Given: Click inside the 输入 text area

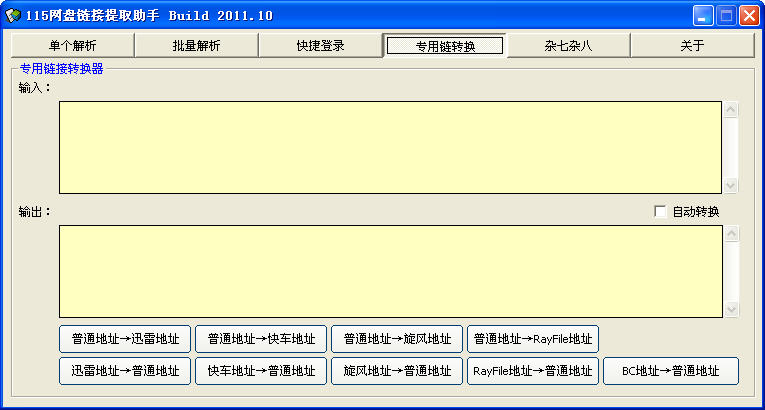Looking at the screenshot, I should point(390,147).
